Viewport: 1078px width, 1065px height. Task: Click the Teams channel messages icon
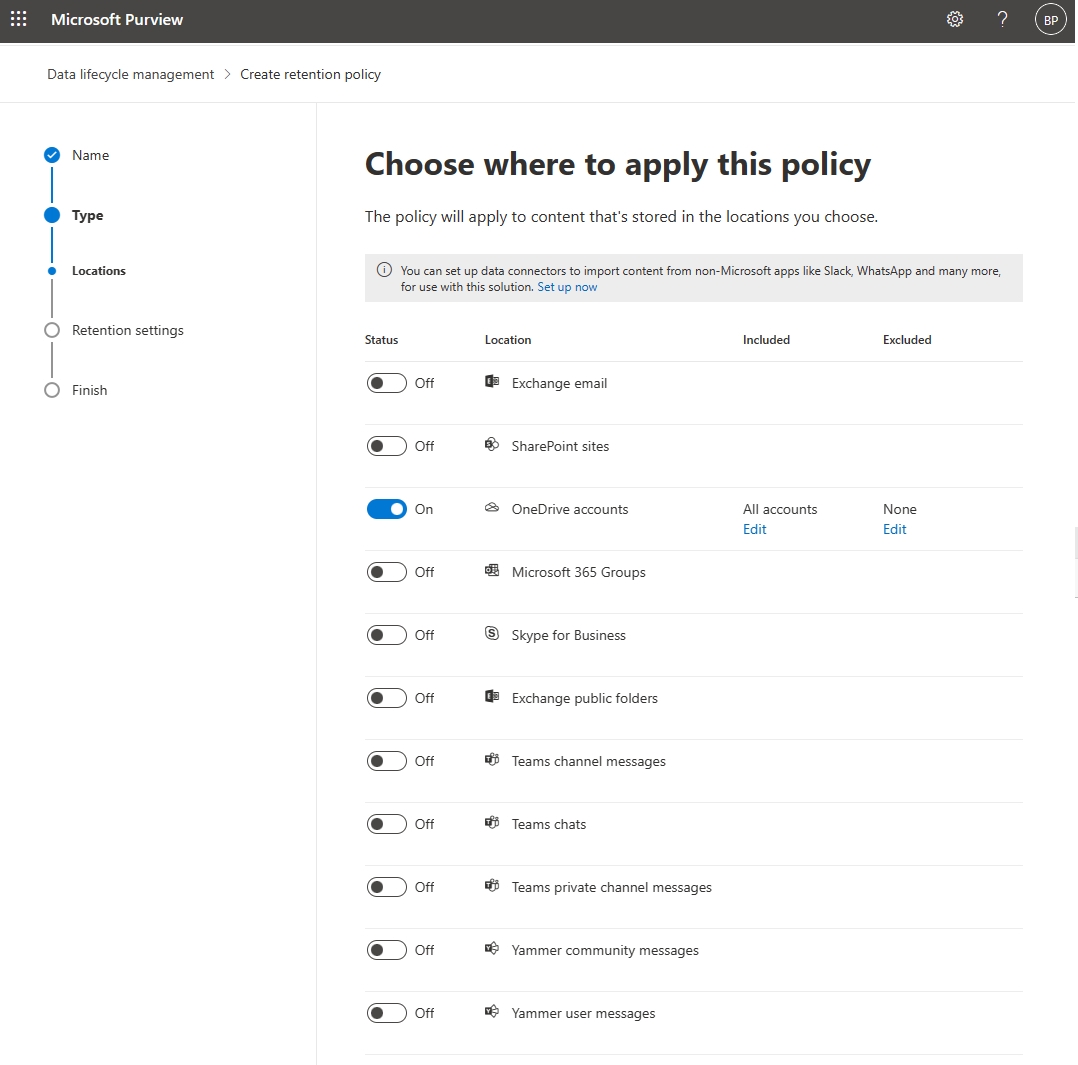click(x=491, y=760)
